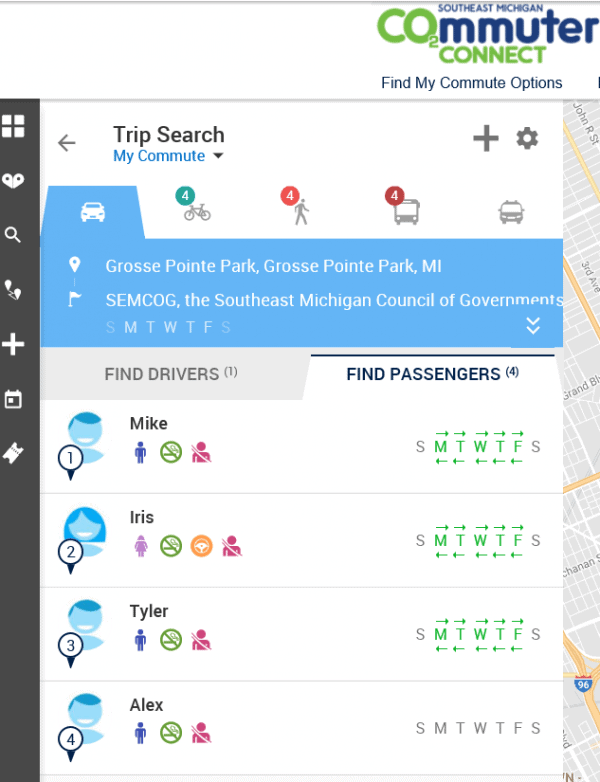Open the My Commute dropdown

pos(168,156)
